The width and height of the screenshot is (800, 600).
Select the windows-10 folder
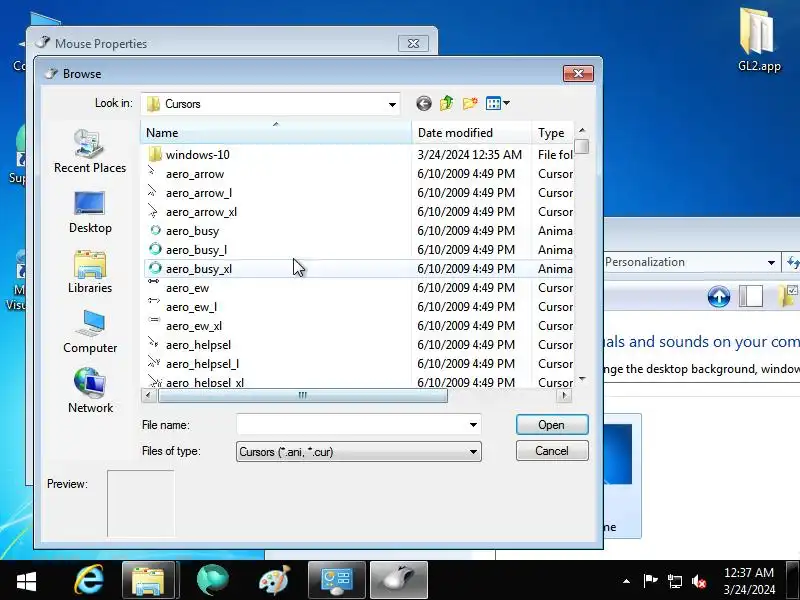click(x=197, y=155)
